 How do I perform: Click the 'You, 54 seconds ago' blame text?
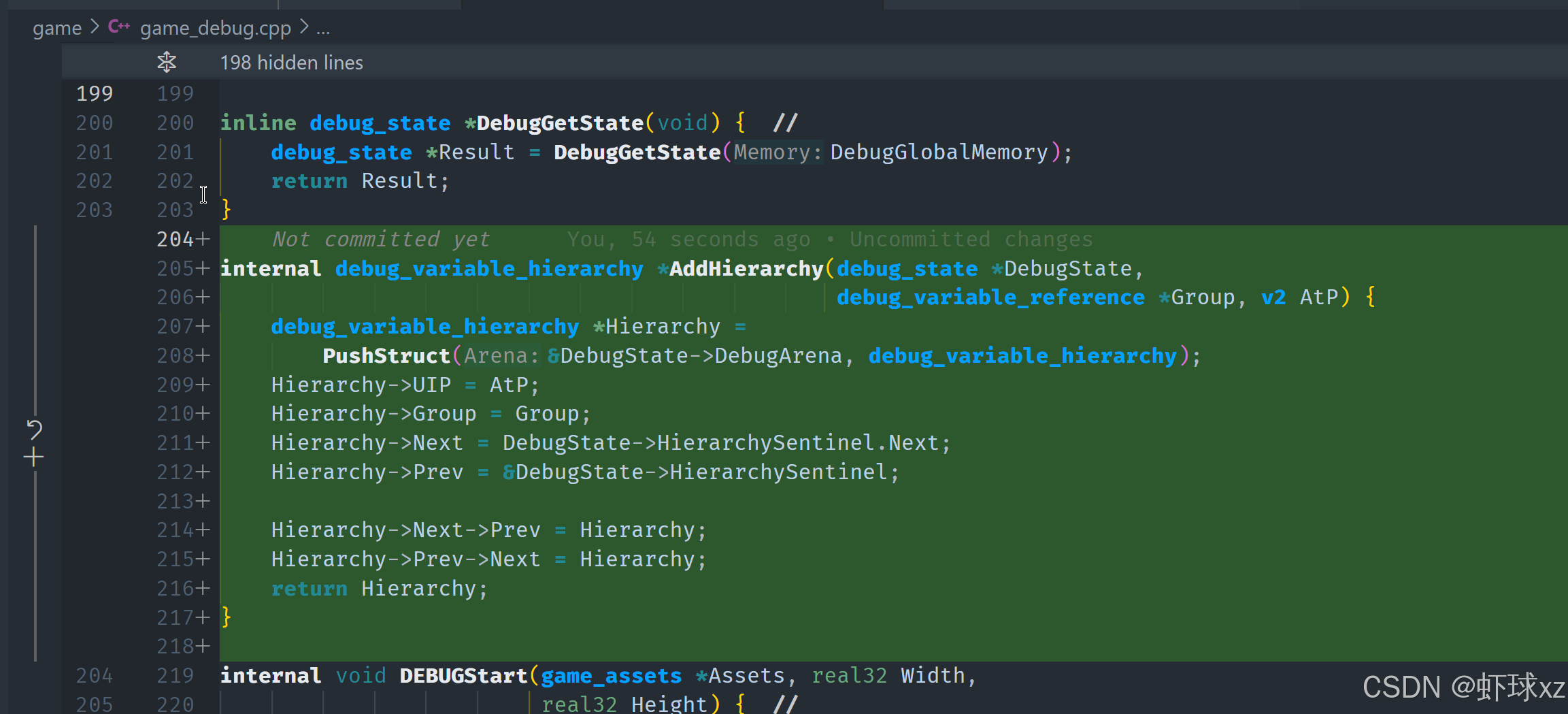688,239
